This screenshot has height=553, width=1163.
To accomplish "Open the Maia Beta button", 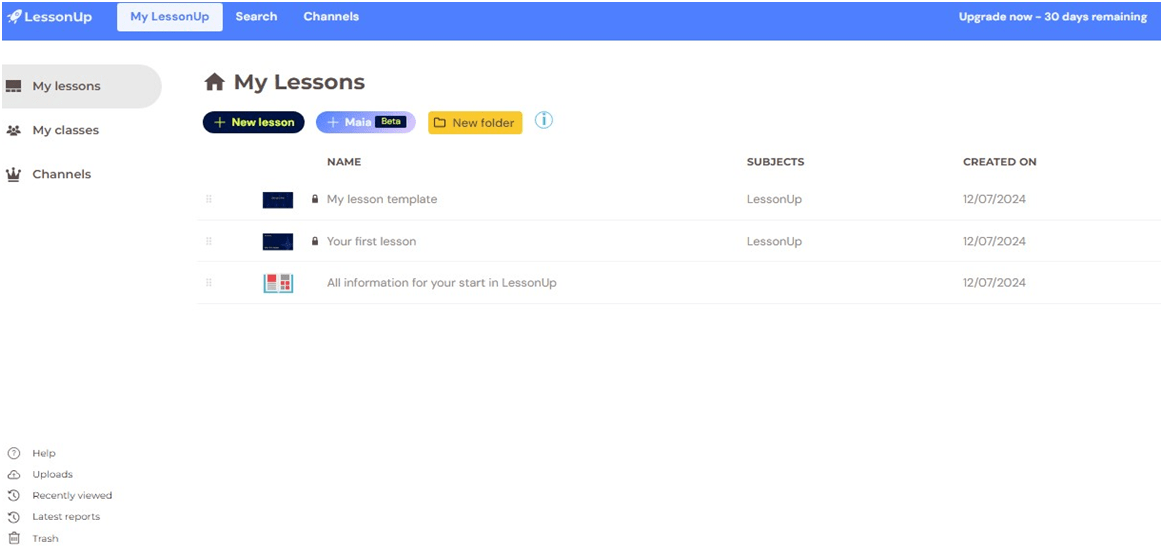I will pyautogui.click(x=366, y=122).
